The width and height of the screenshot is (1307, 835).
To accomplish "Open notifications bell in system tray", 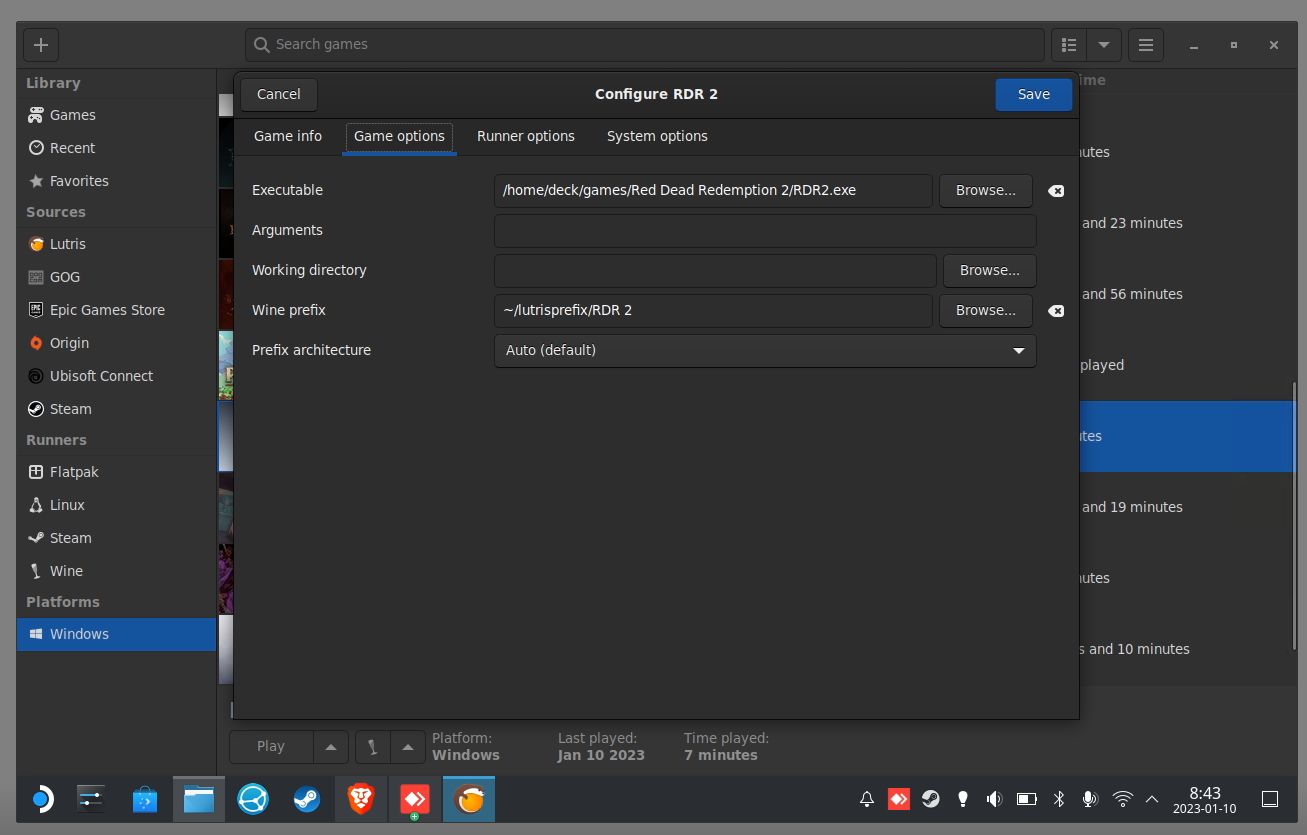I will click(867, 799).
